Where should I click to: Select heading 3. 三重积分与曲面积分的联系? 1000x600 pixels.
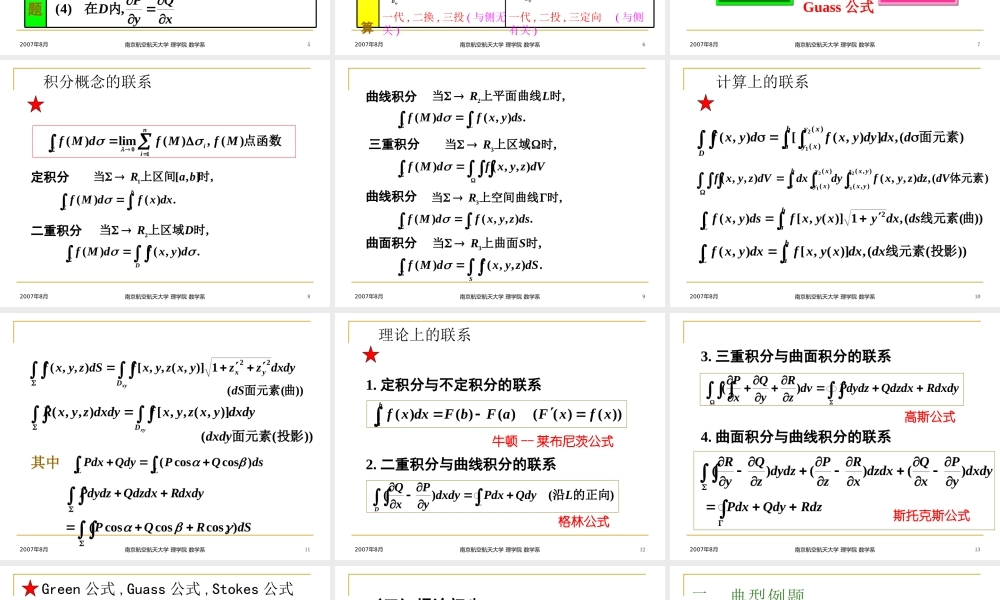point(795,356)
